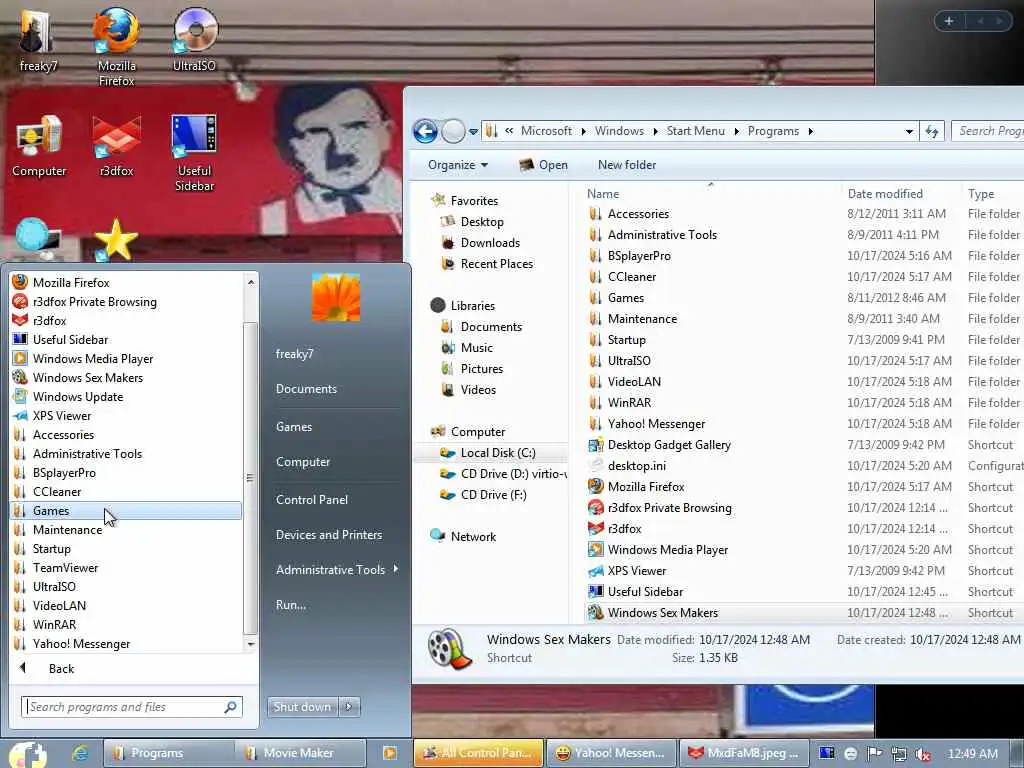Select CD Drive (F:) in navigation pane
1024x768 pixels.
click(x=493, y=495)
